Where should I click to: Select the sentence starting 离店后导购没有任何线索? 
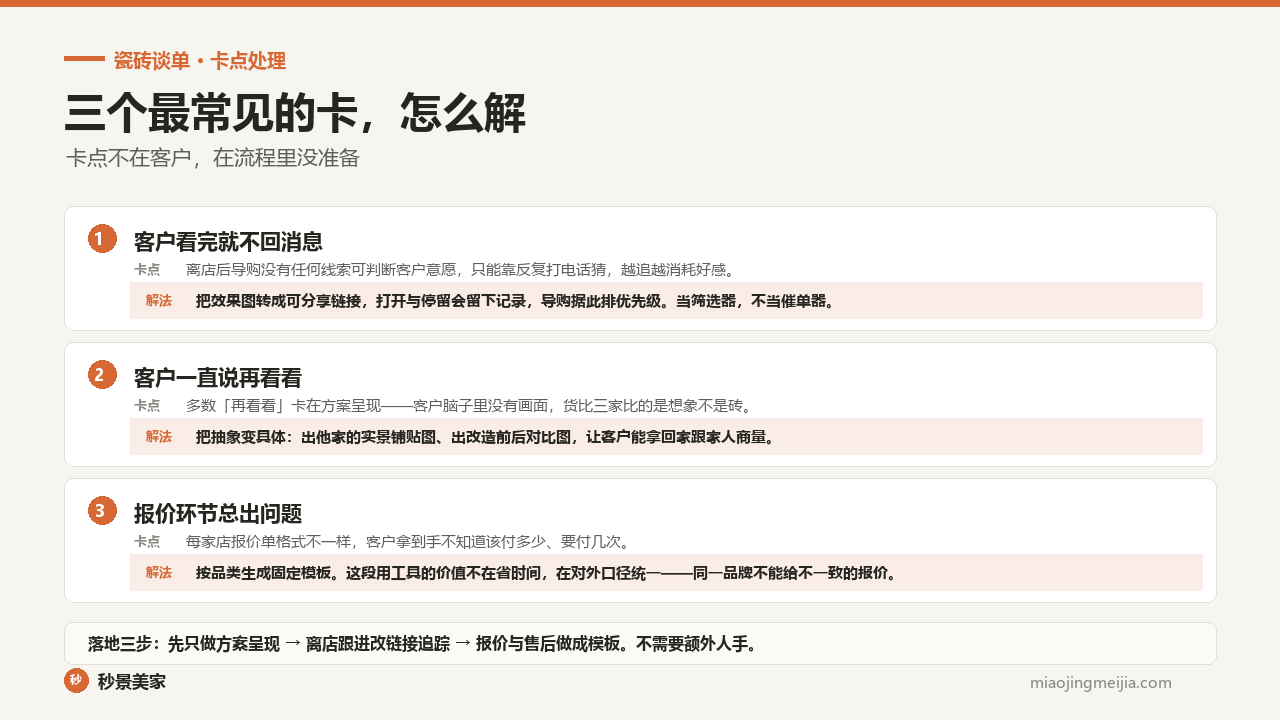click(461, 270)
